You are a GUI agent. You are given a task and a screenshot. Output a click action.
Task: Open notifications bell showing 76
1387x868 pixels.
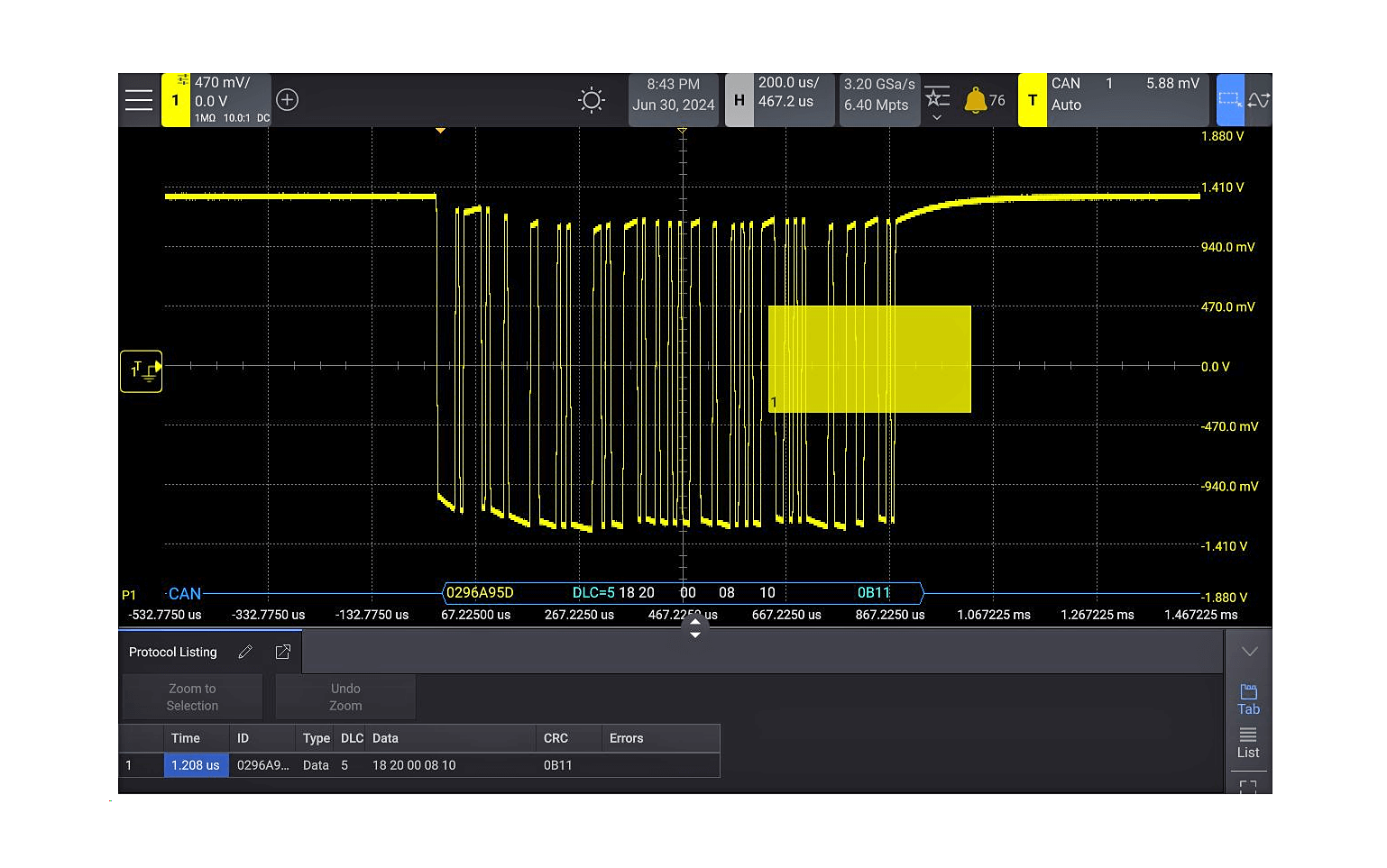[984, 100]
